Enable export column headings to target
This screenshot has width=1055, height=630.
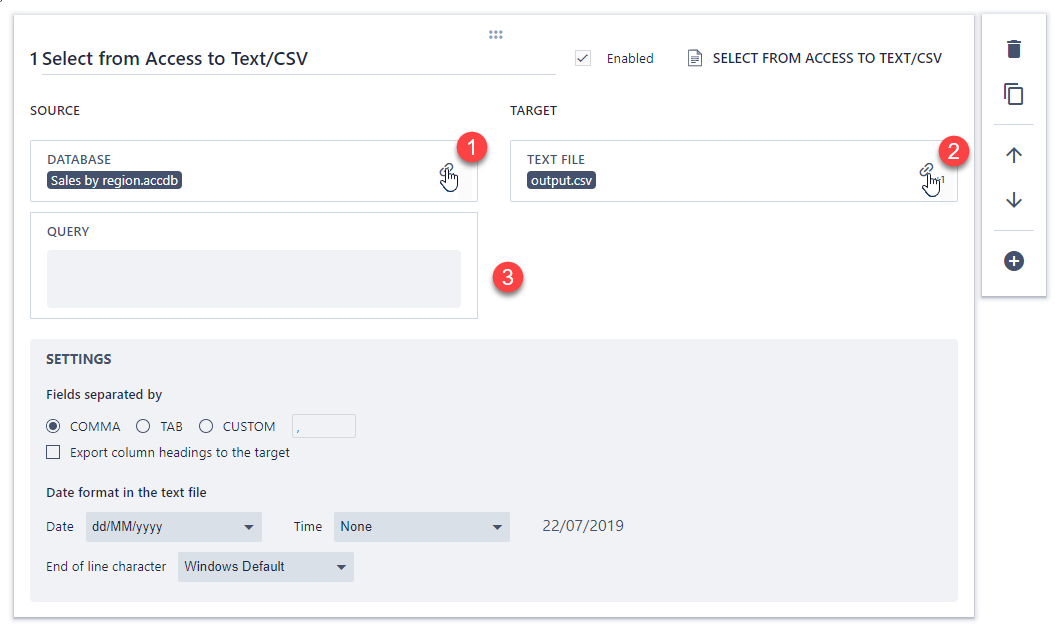click(x=54, y=453)
